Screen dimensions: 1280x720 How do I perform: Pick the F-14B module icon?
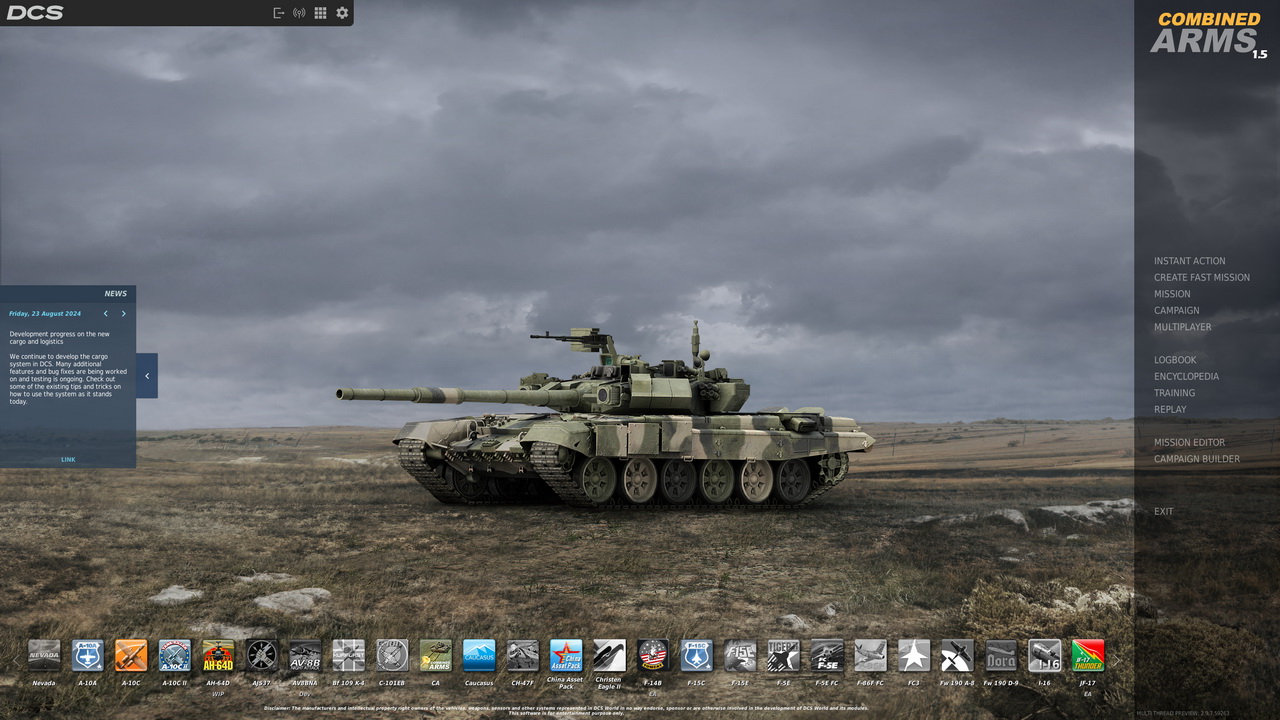click(653, 655)
